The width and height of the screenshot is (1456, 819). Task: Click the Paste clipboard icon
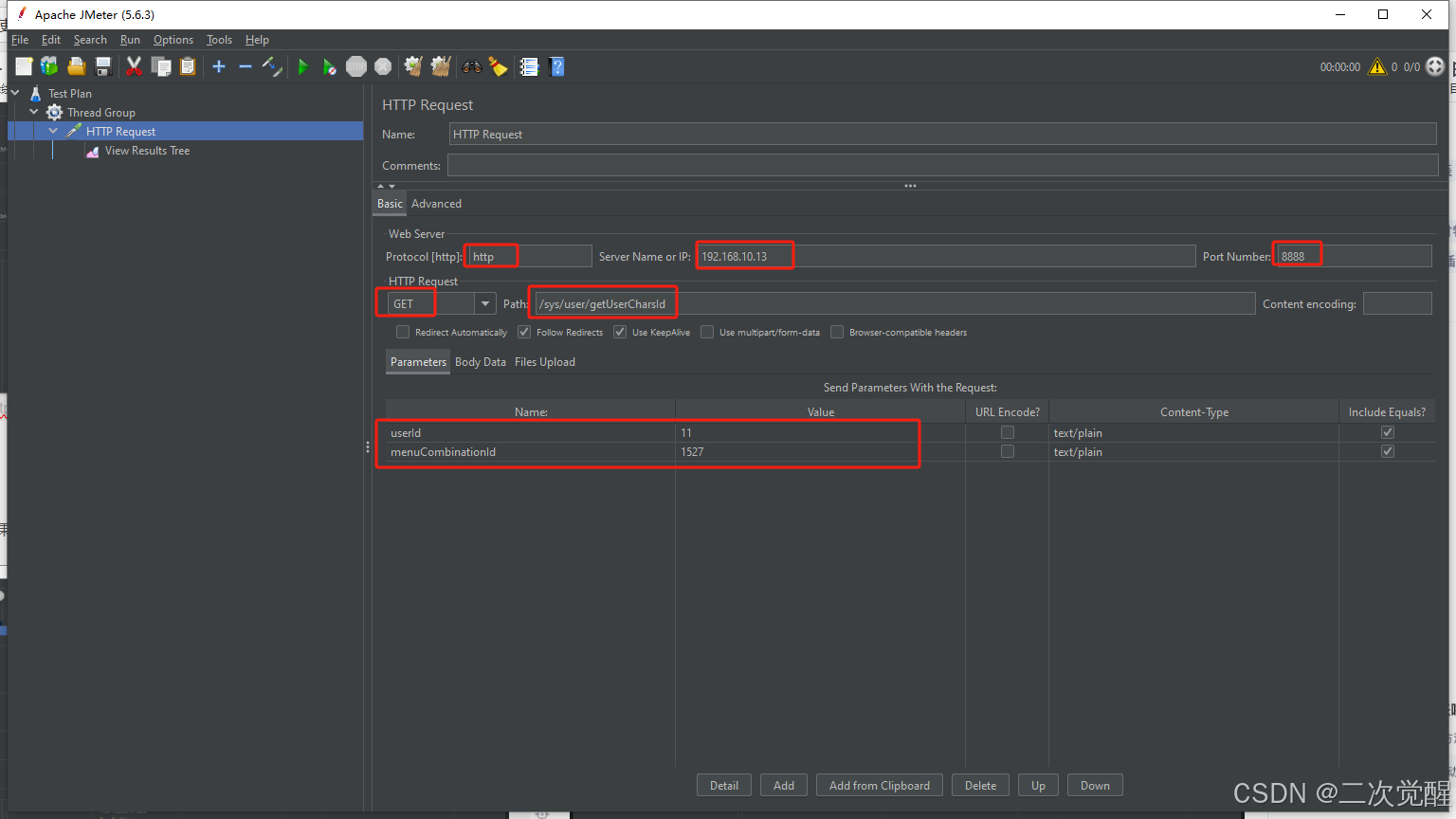(x=188, y=66)
